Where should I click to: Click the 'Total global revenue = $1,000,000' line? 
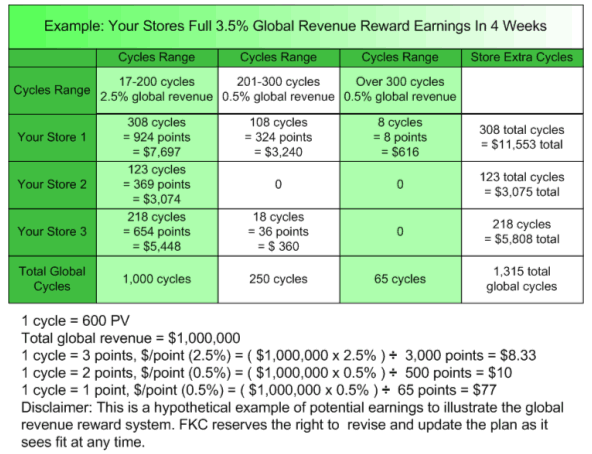click(131, 338)
